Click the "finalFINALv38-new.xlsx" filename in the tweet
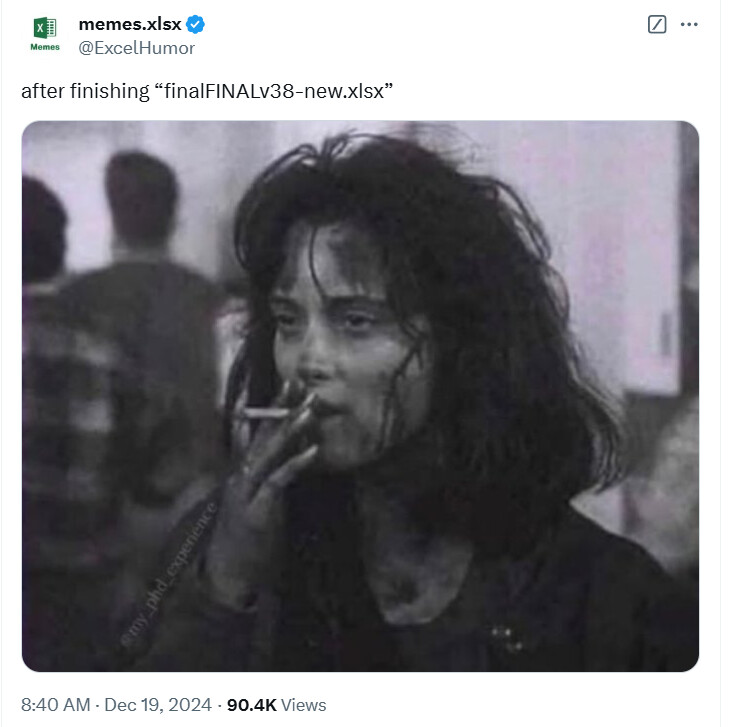The image size is (741, 727). tap(272, 90)
